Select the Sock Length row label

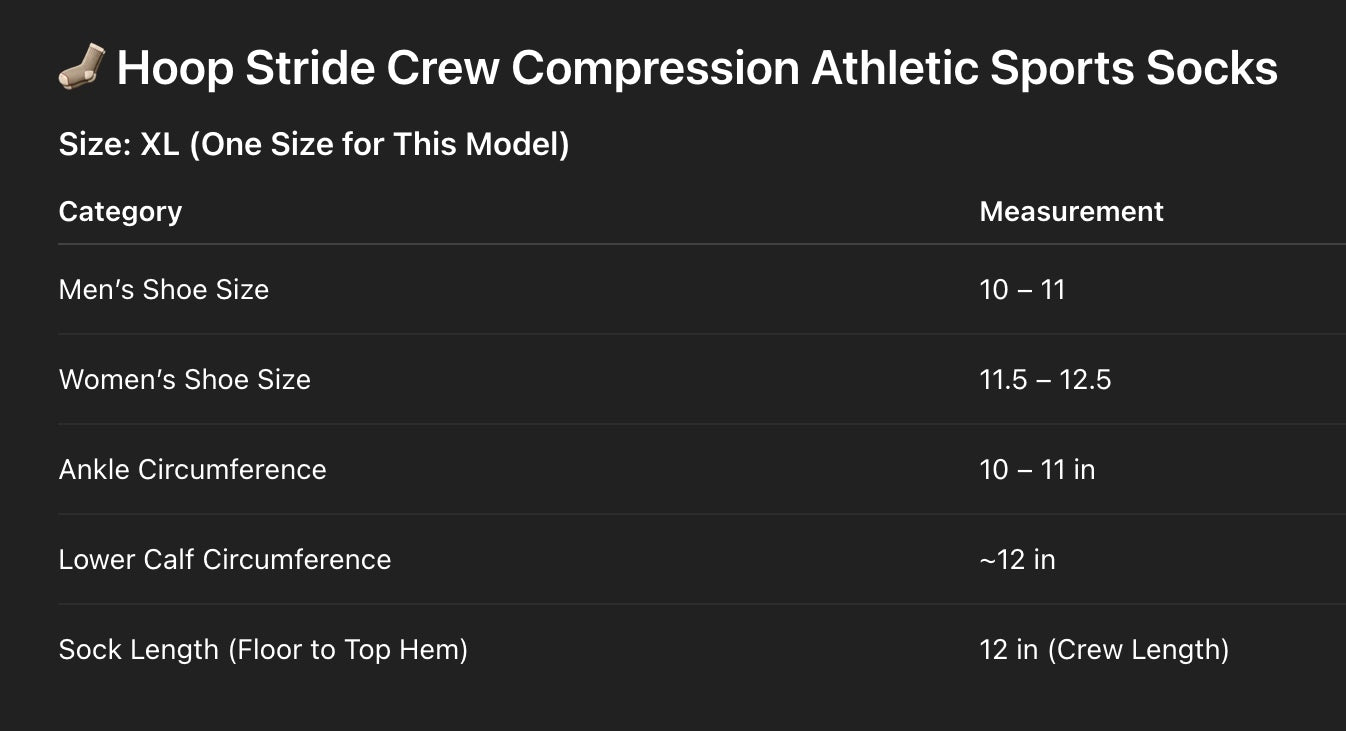click(x=263, y=649)
